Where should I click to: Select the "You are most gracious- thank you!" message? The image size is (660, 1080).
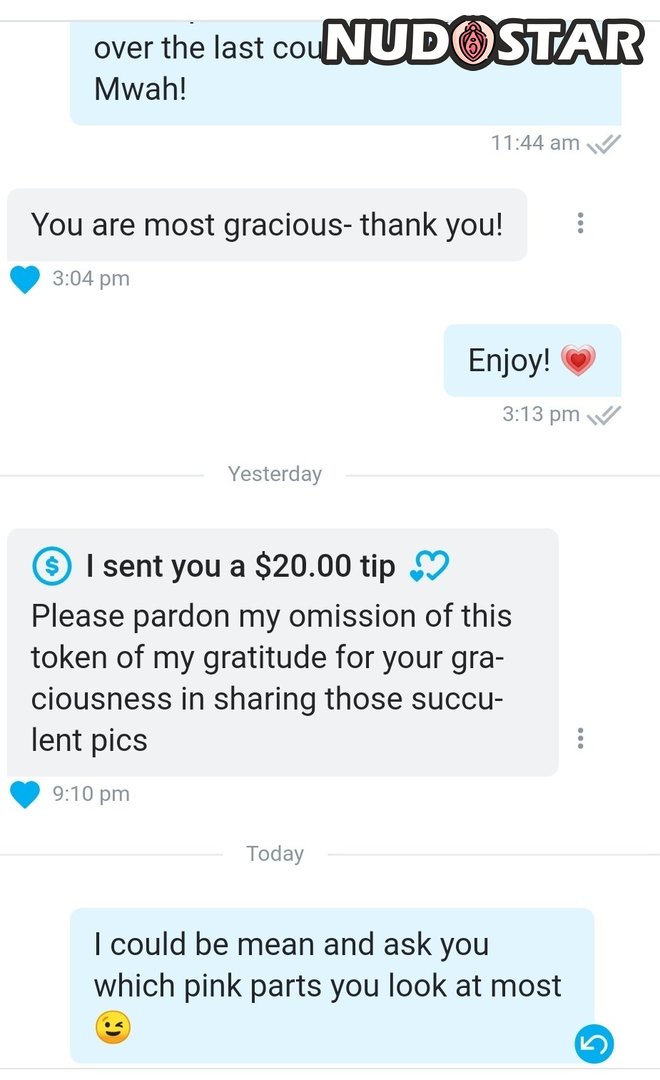(x=267, y=225)
